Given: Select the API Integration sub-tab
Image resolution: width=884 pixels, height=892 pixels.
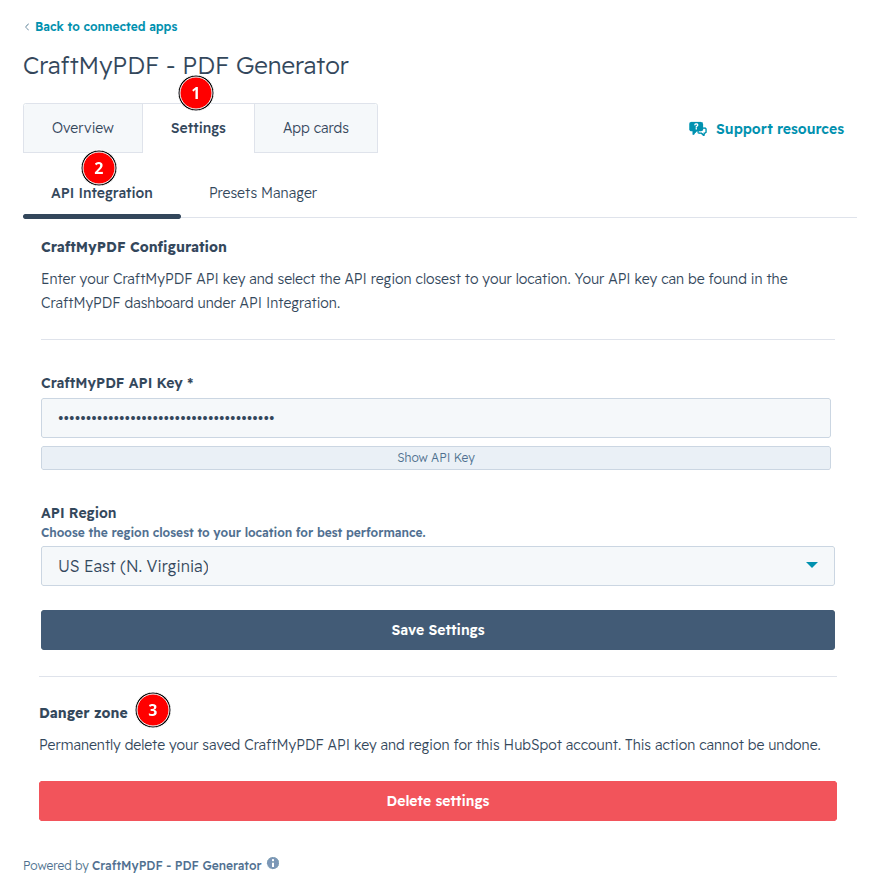Looking at the screenshot, I should 102,193.
